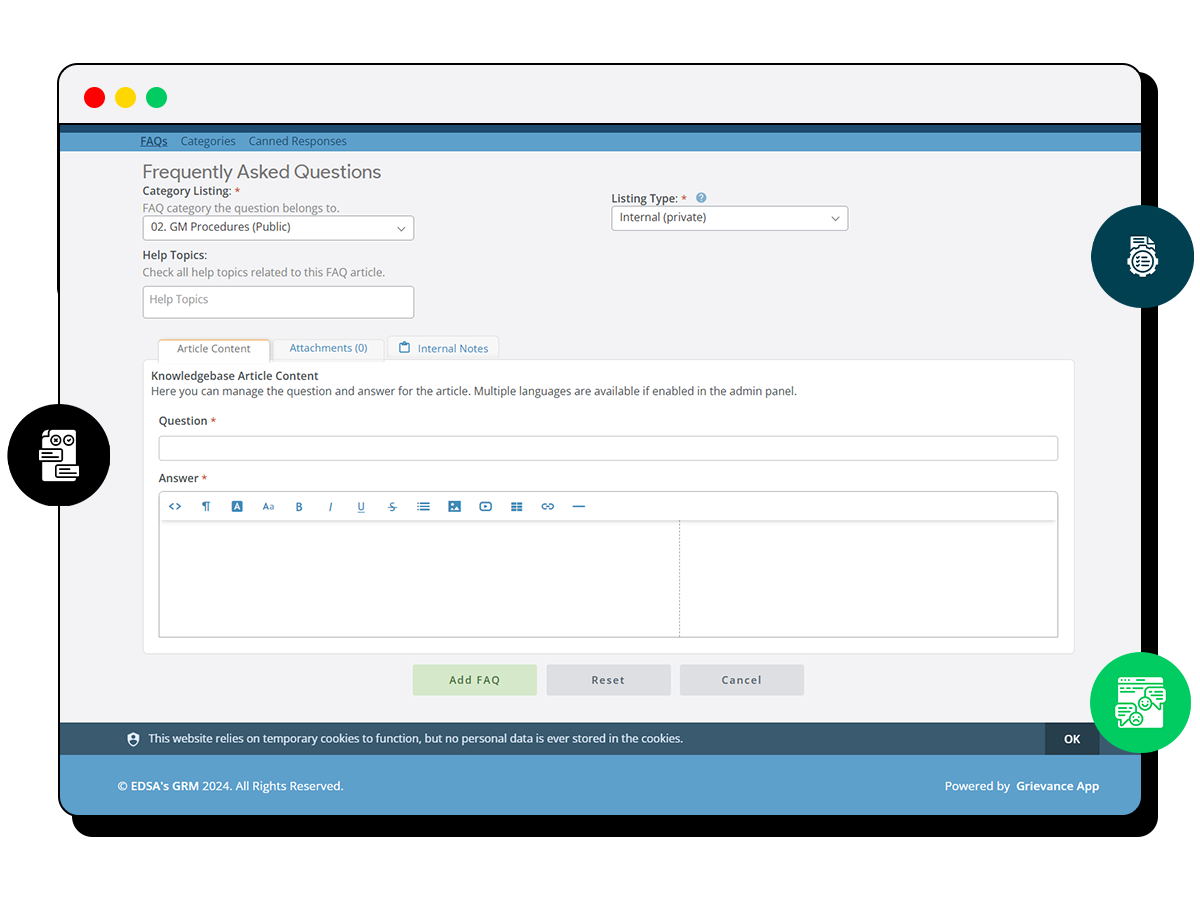The image size is (1200, 900).
Task: Click the insert video icon
Action: [x=486, y=506]
